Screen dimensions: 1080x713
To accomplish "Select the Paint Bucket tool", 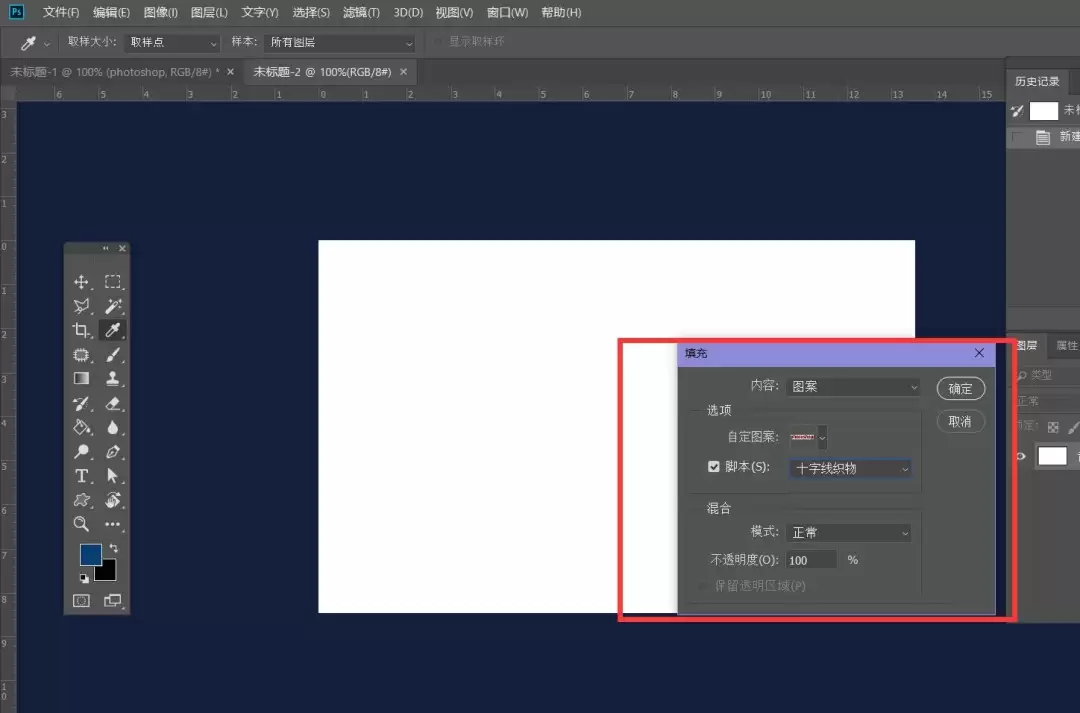I will [81, 427].
